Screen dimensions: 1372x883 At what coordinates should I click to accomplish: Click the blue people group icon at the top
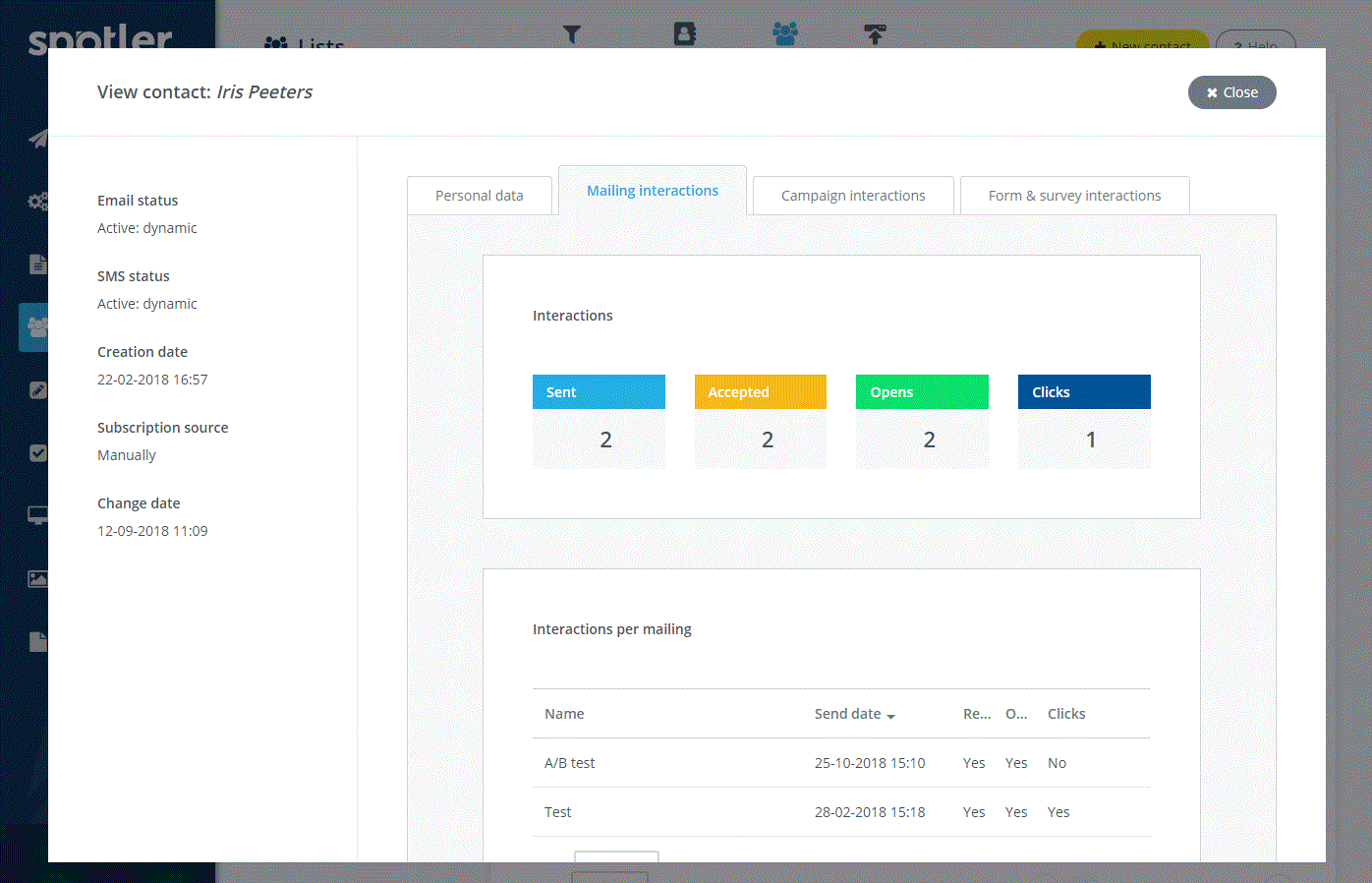coord(785,34)
